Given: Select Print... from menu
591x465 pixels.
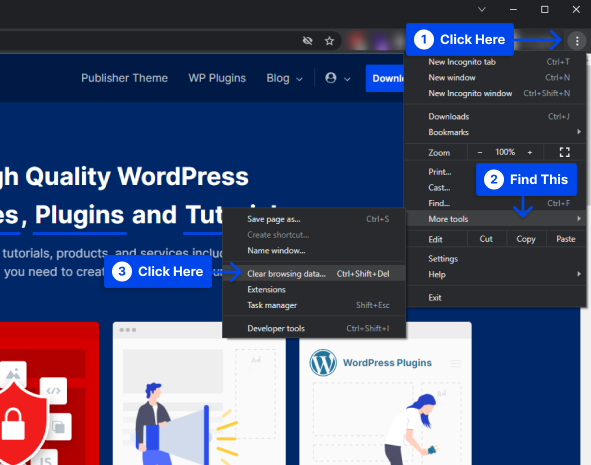Looking at the screenshot, I should (x=439, y=172).
